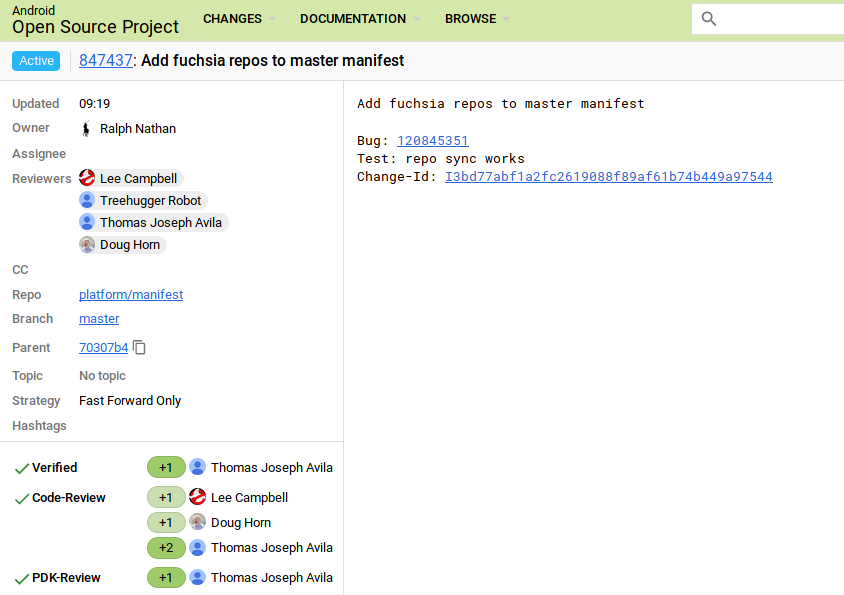Click the 'Fast Forward Only' strategy value
The image size is (844, 595).
(x=130, y=401)
